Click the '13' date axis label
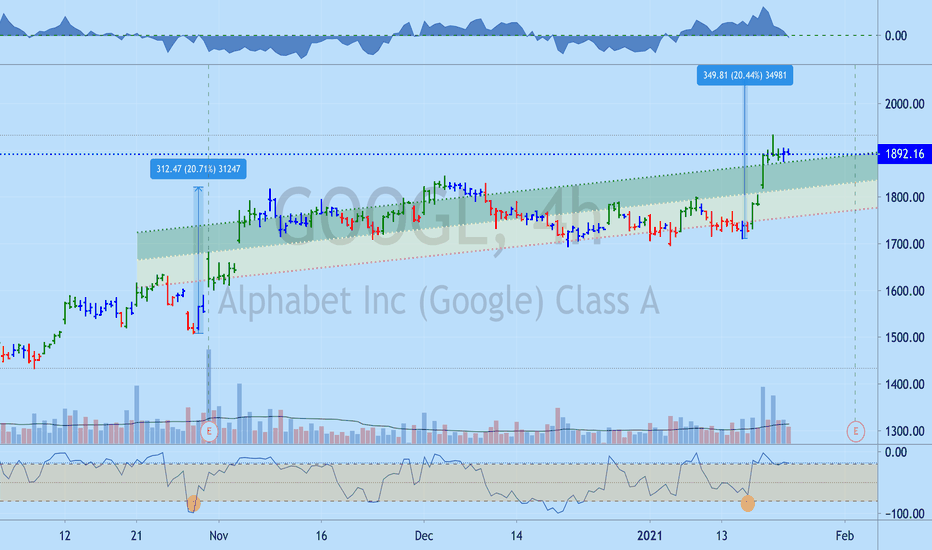The image size is (932, 550). point(722,536)
